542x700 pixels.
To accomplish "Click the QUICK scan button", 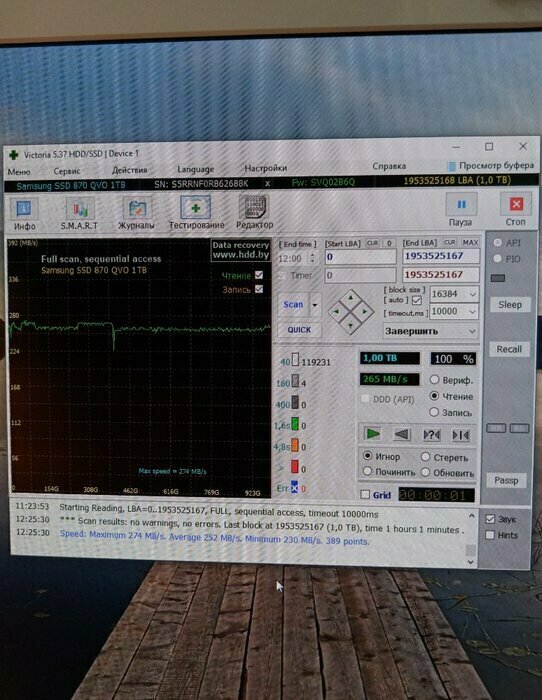I will (x=299, y=330).
